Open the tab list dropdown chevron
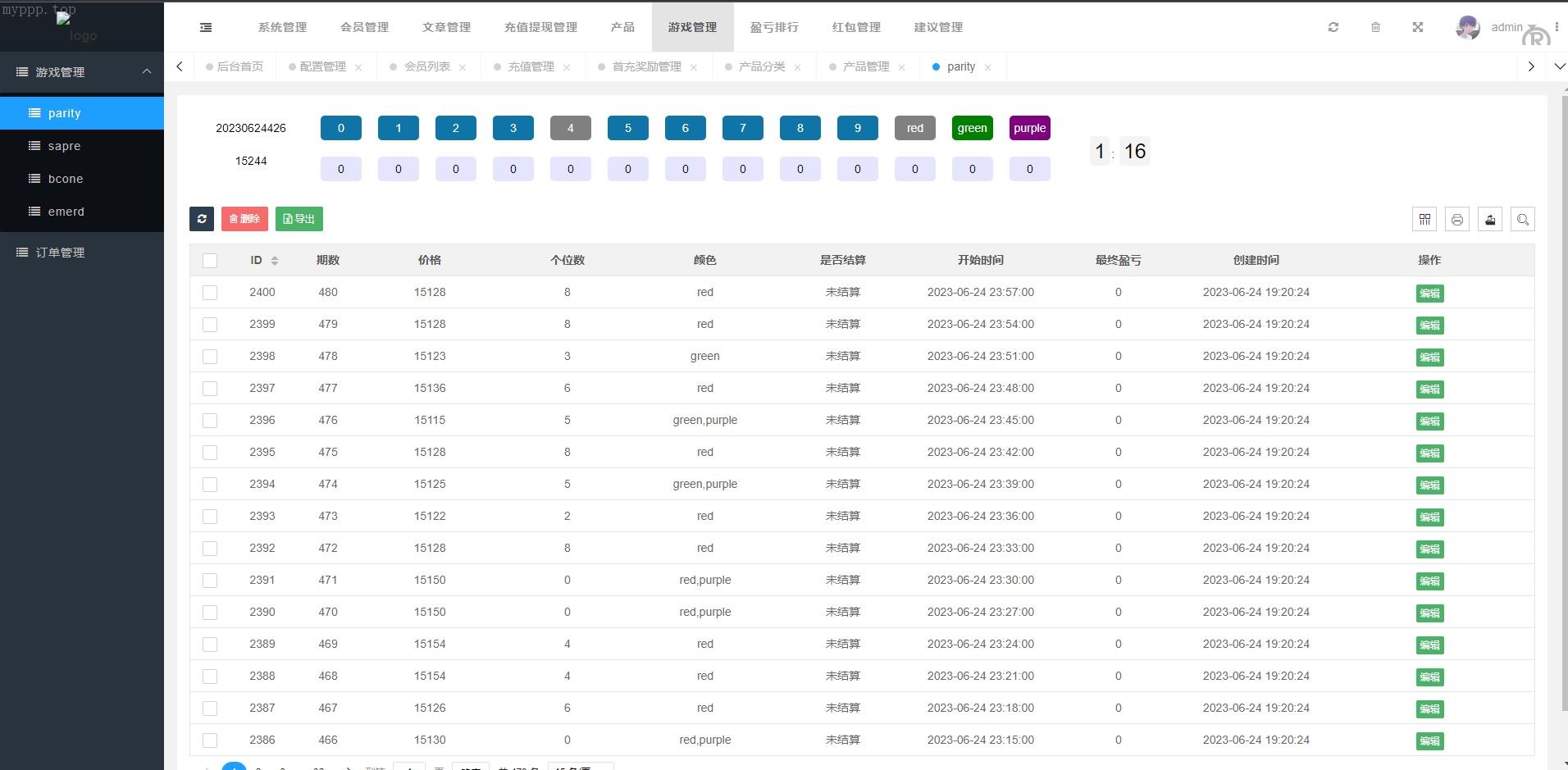 tap(1559, 66)
